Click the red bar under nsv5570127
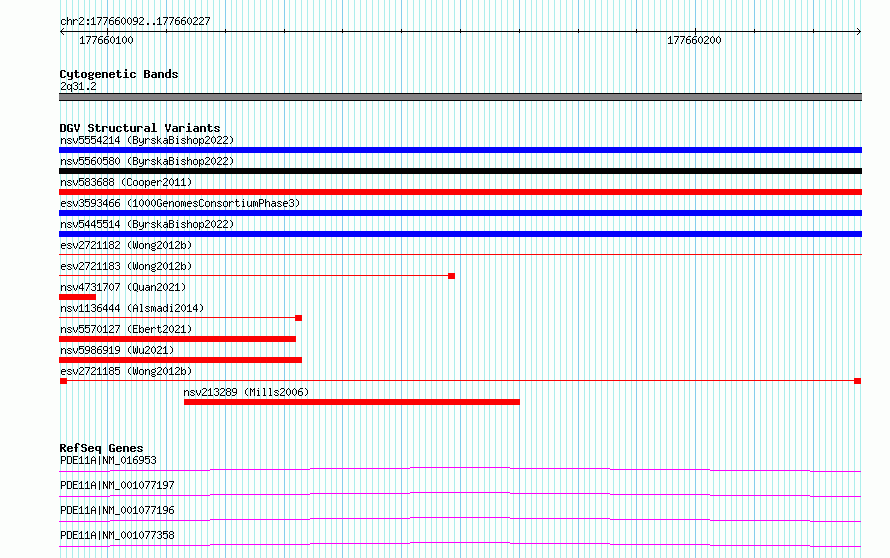The image size is (890, 558). click(x=178, y=339)
